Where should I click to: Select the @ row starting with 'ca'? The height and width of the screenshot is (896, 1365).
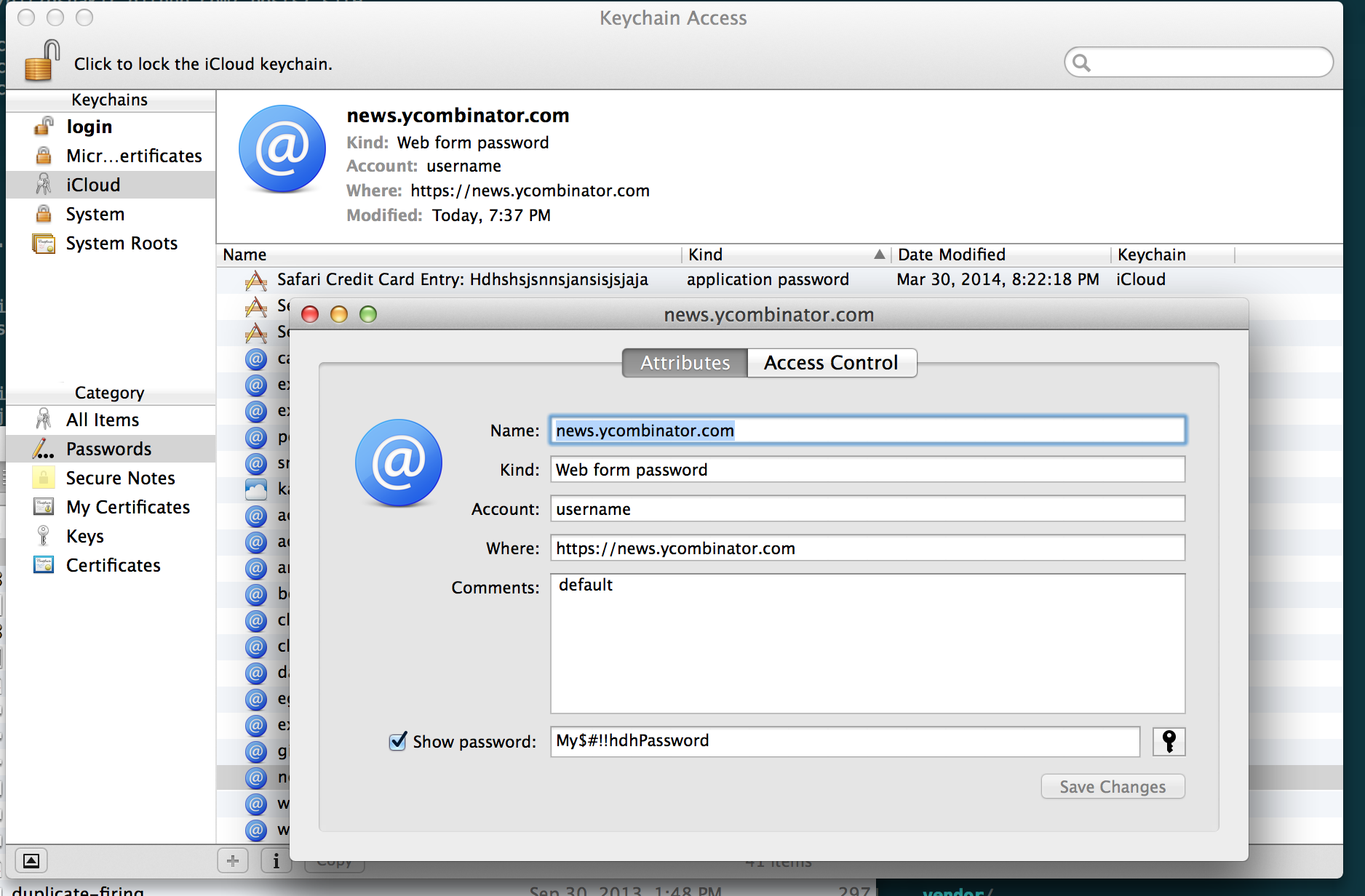253,359
